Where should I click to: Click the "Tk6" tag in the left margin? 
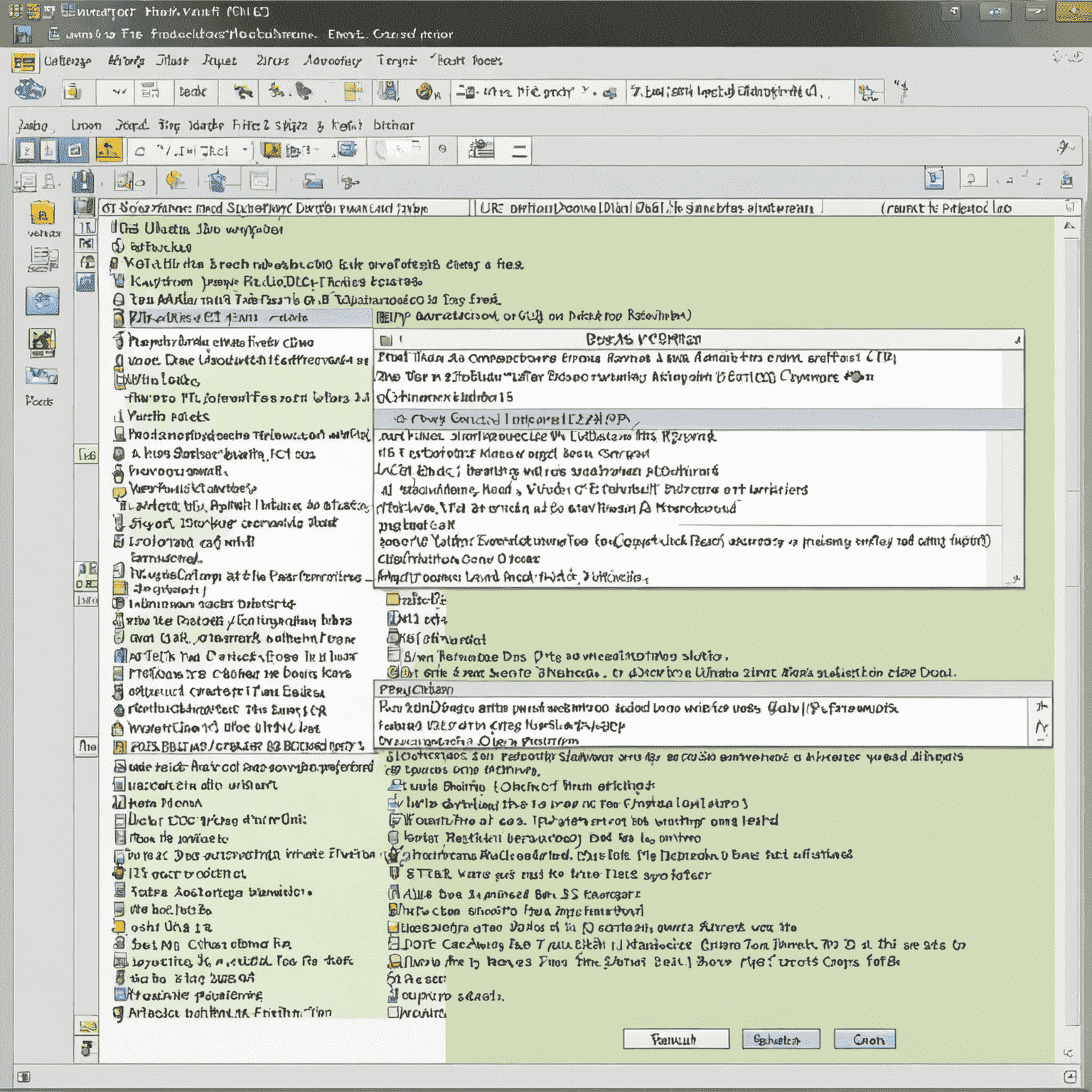coord(87,454)
